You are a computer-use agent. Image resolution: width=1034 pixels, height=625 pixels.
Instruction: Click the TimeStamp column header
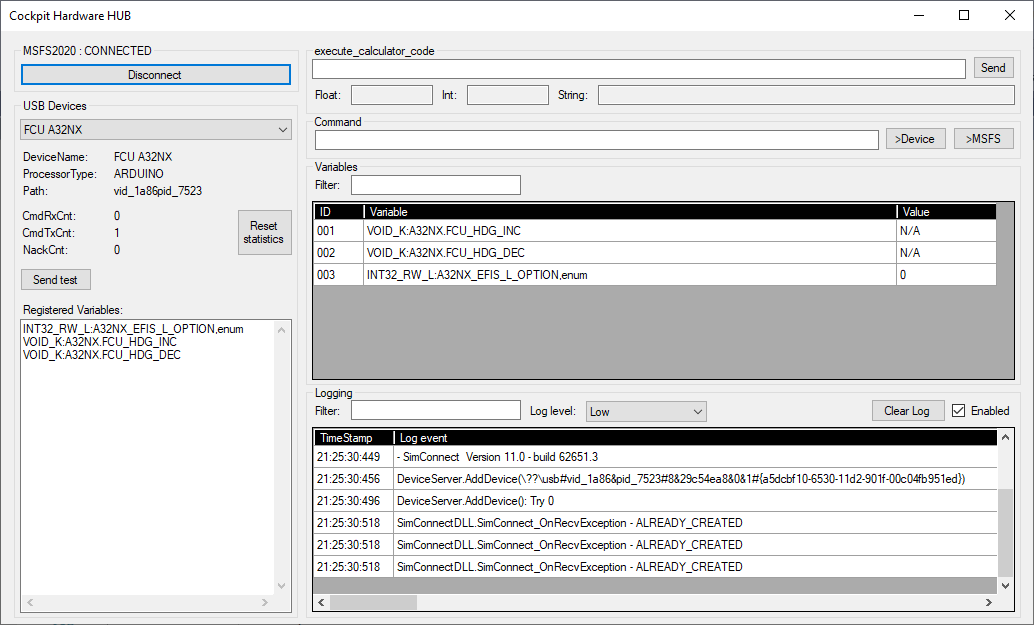353,438
